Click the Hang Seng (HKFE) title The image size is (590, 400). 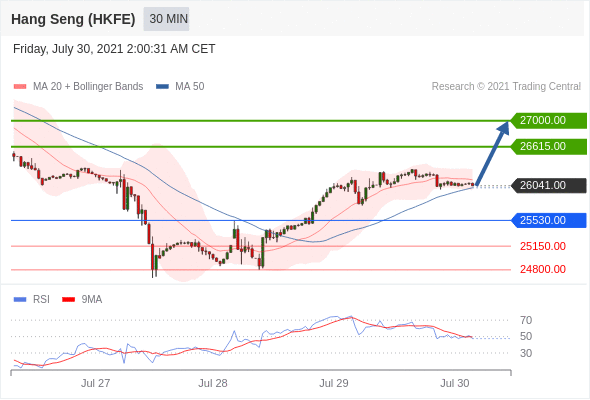(73, 19)
